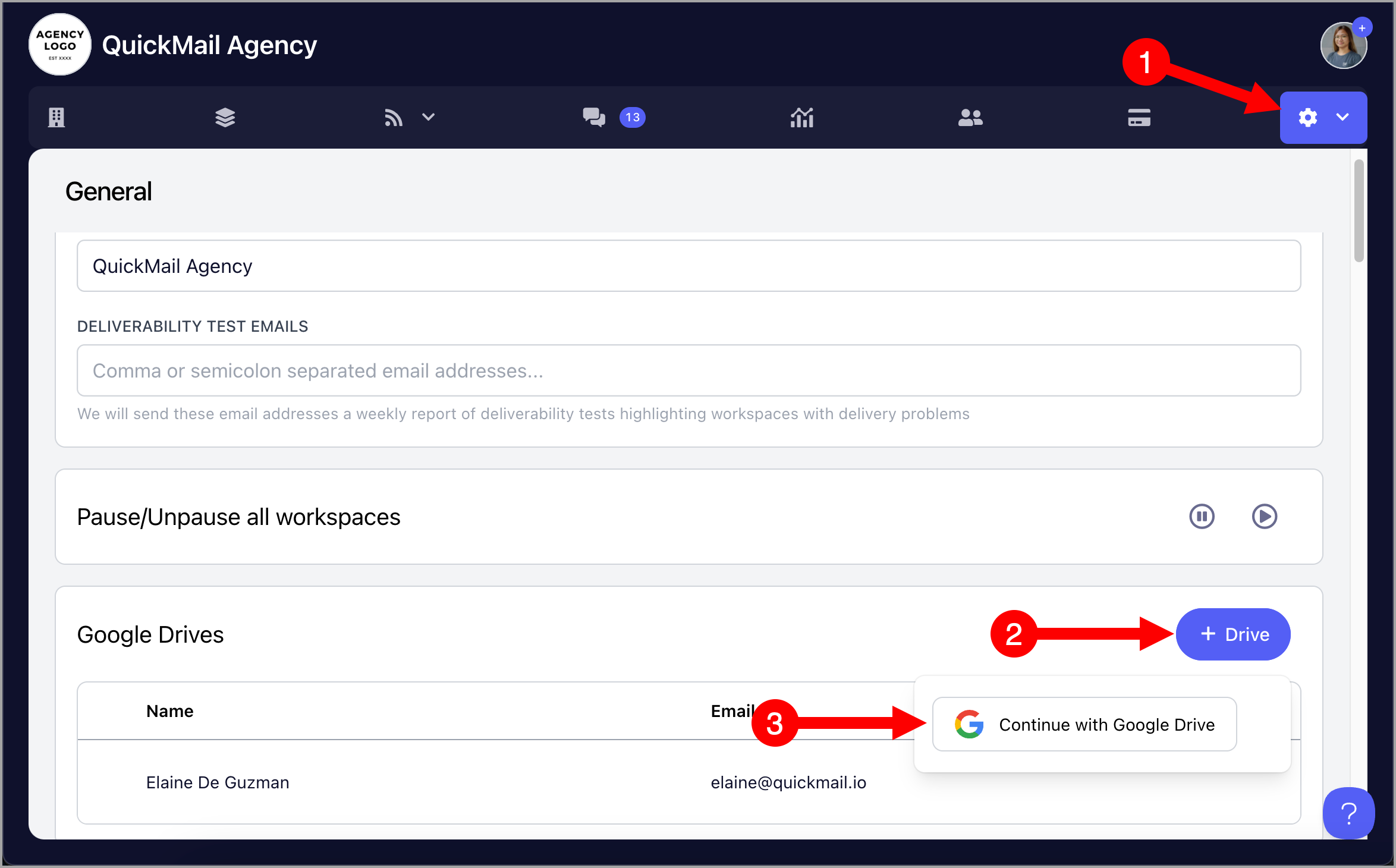This screenshot has width=1396, height=868.
Task: Select the Elaine De Guzman name cell
Action: tap(218, 782)
